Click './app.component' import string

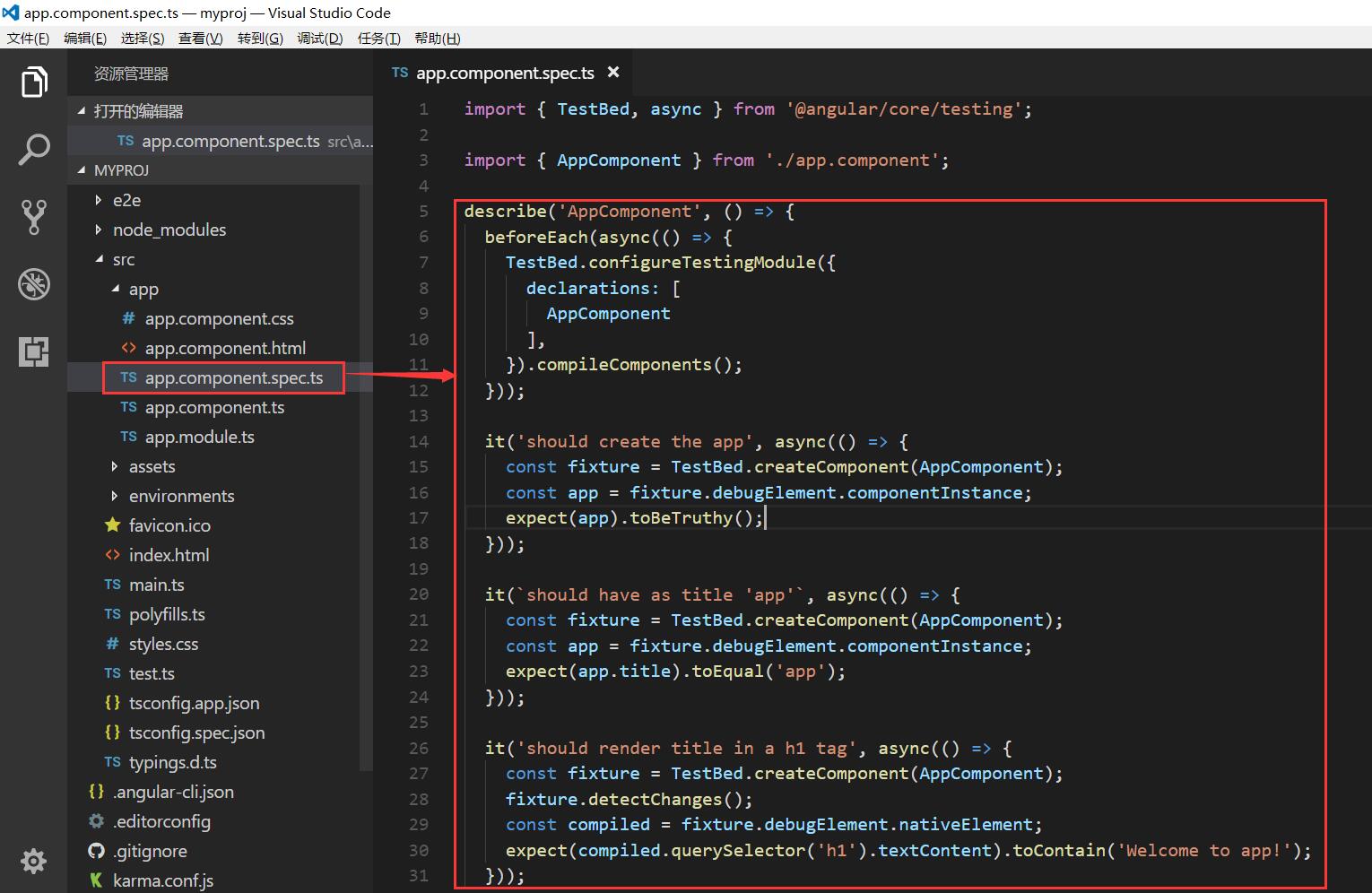[x=853, y=160]
